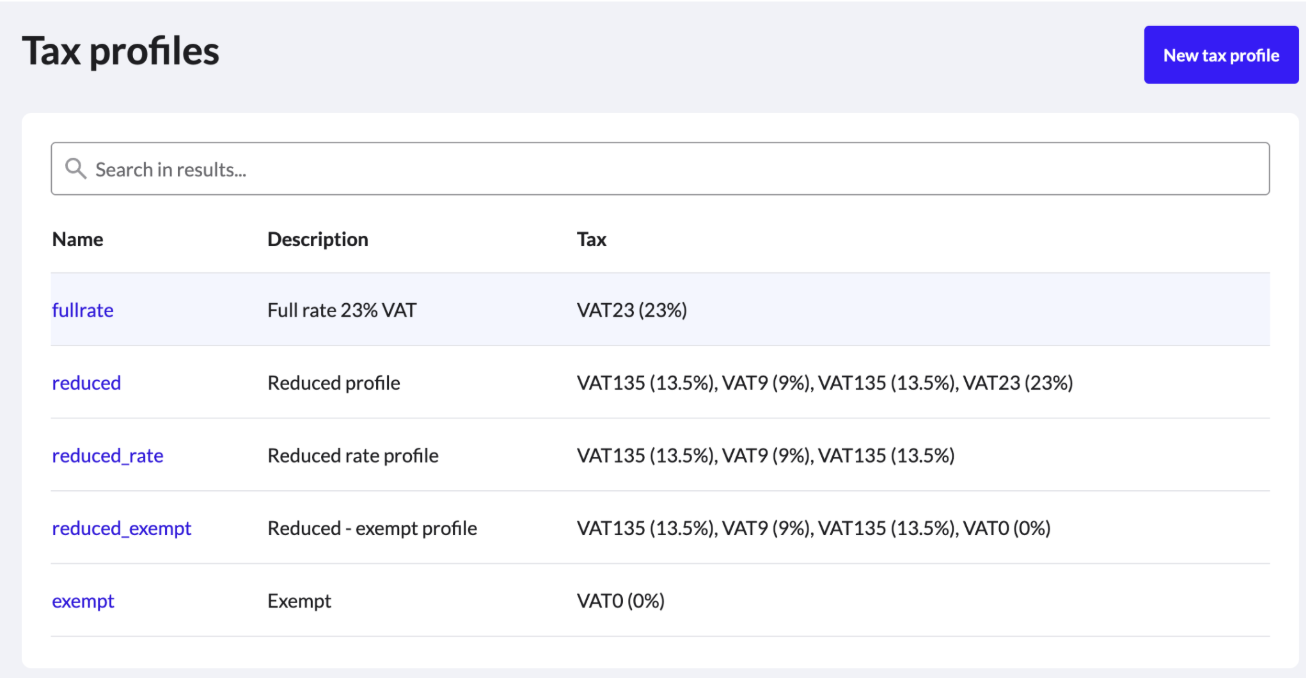The image size is (1306, 678).
Task: Select the 'Full rate 23% VAT' description cell
Action: click(342, 310)
